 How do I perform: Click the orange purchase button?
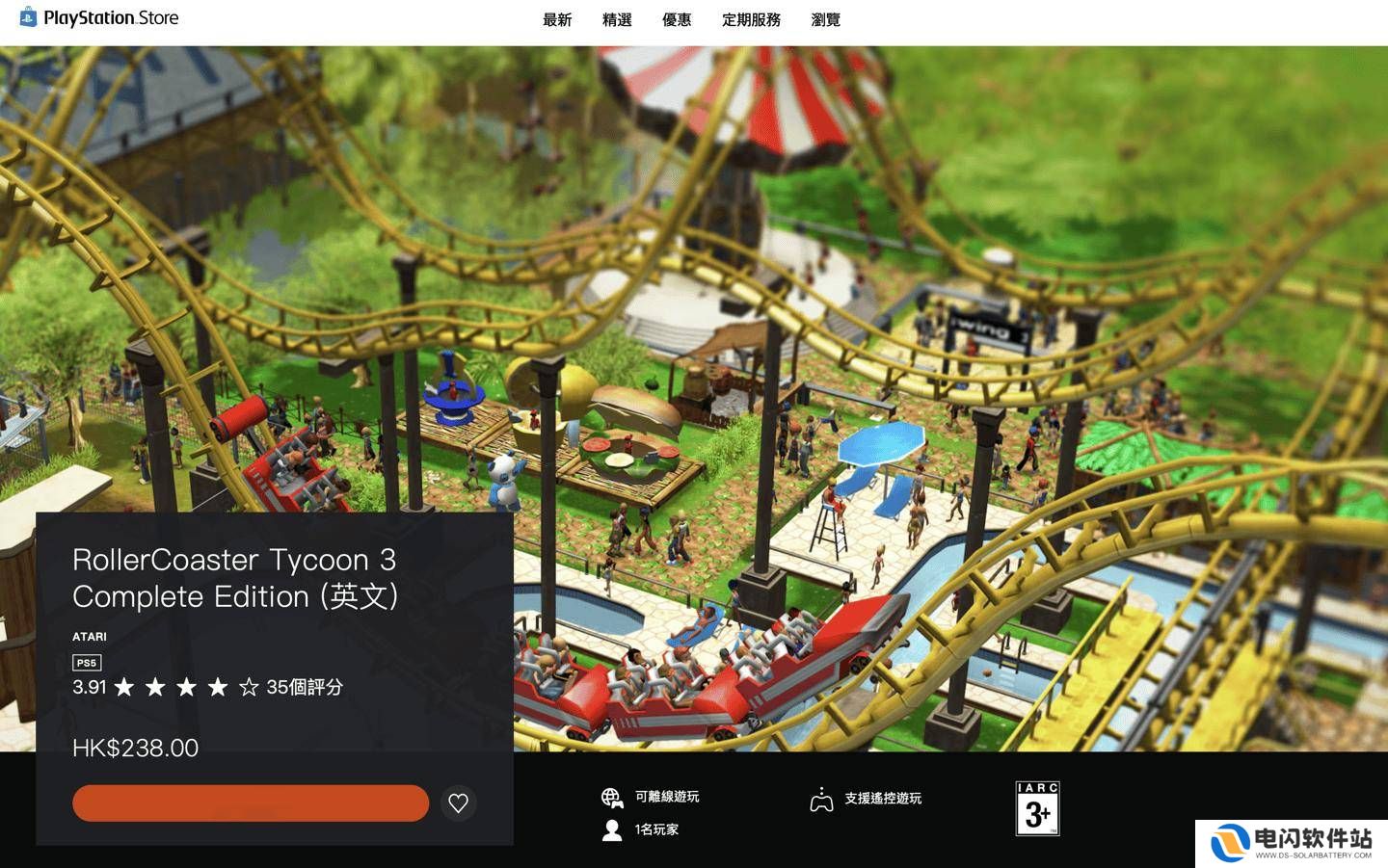251,802
